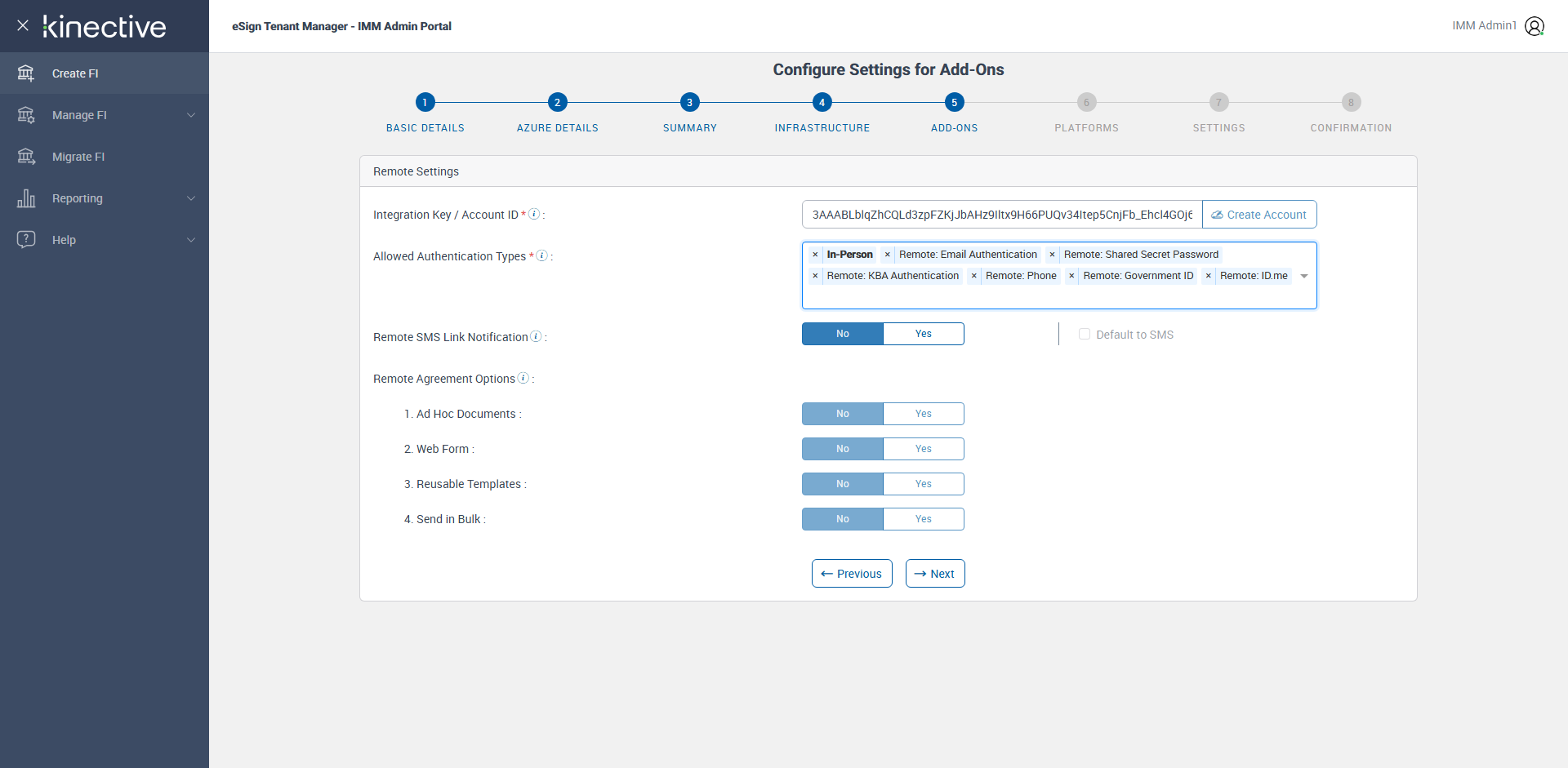This screenshot has width=1568, height=768.
Task: Click the kinective logo
Action: [x=105, y=26]
